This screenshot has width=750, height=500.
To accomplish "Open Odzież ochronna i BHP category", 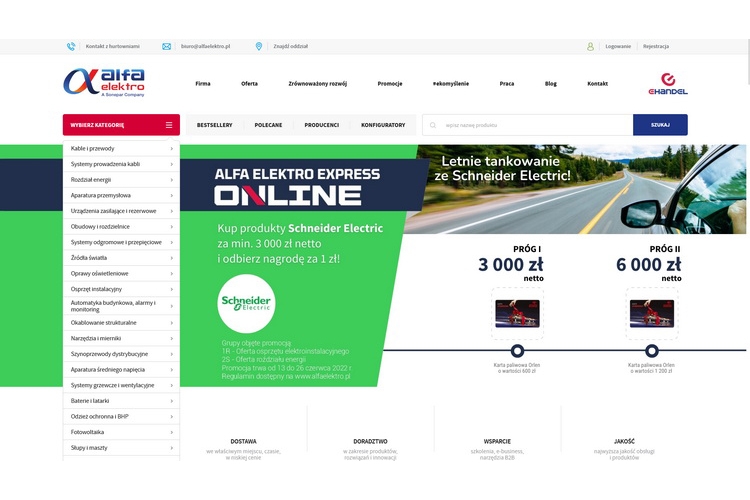I will tap(121, 417).
